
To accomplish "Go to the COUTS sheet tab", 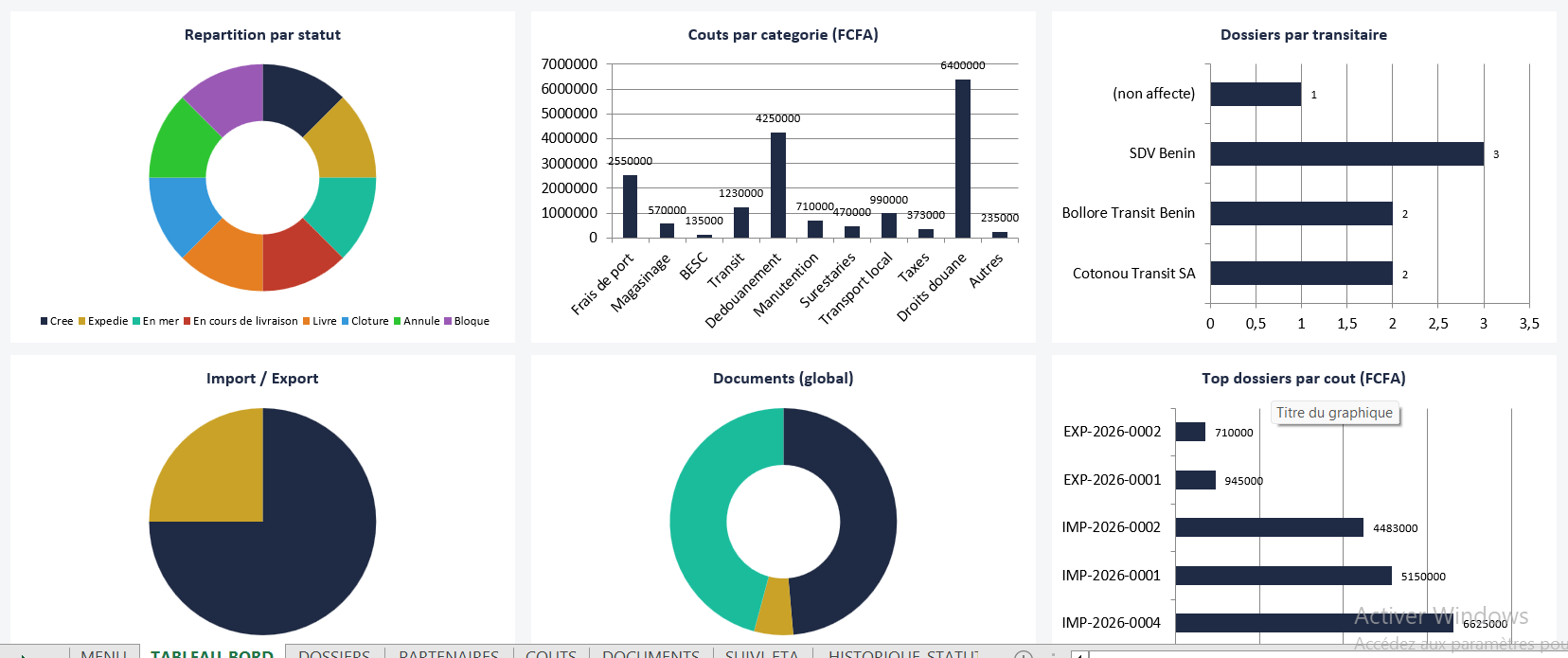I will [x=551, y=652].
